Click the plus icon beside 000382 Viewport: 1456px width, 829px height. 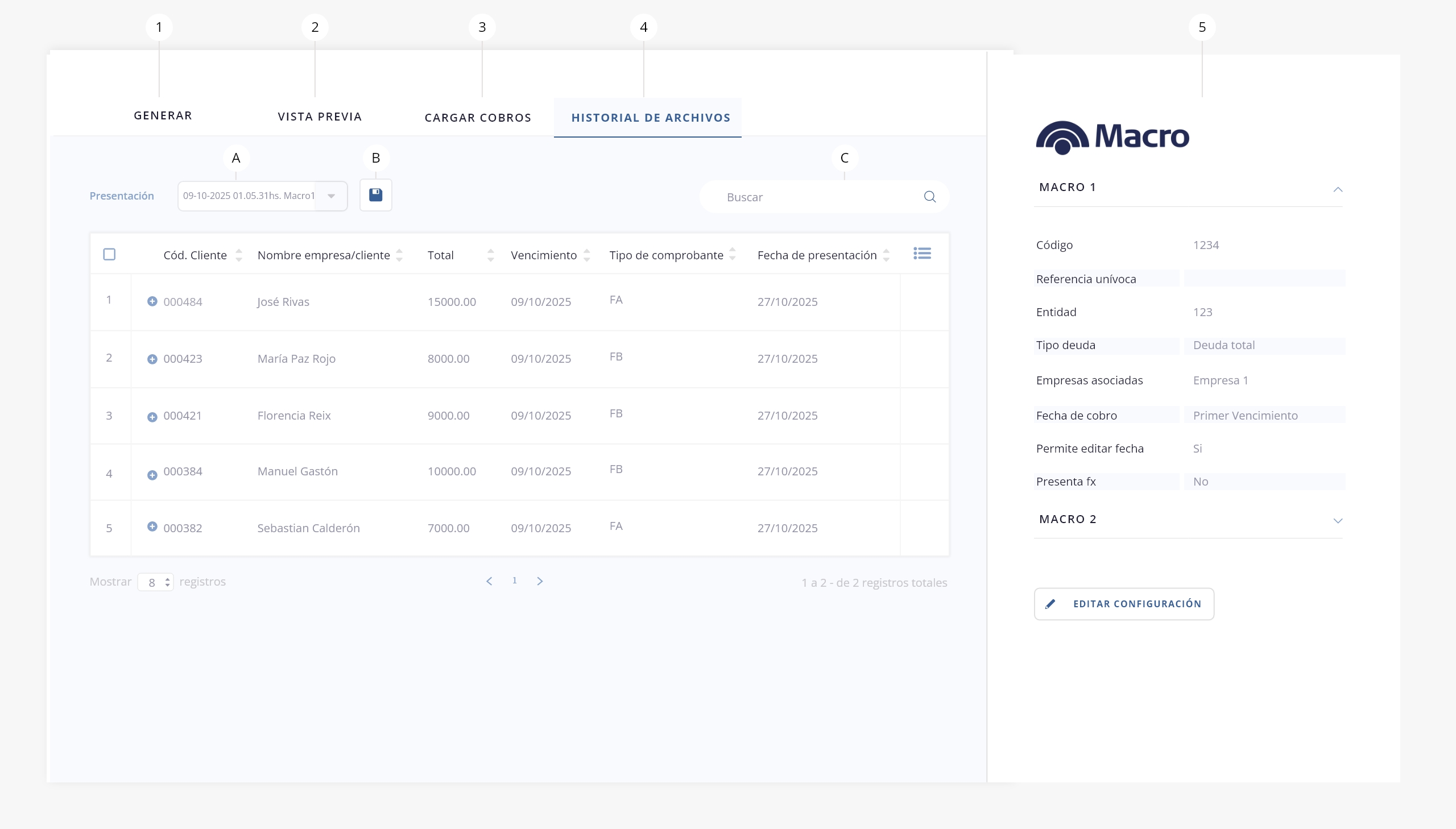click(x=152, y=527)
